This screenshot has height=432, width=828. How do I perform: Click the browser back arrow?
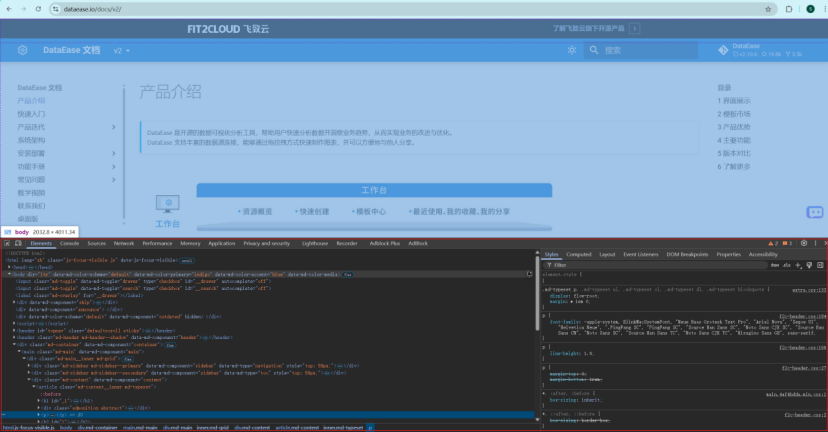pyautogui.click(x=9, y=9)
